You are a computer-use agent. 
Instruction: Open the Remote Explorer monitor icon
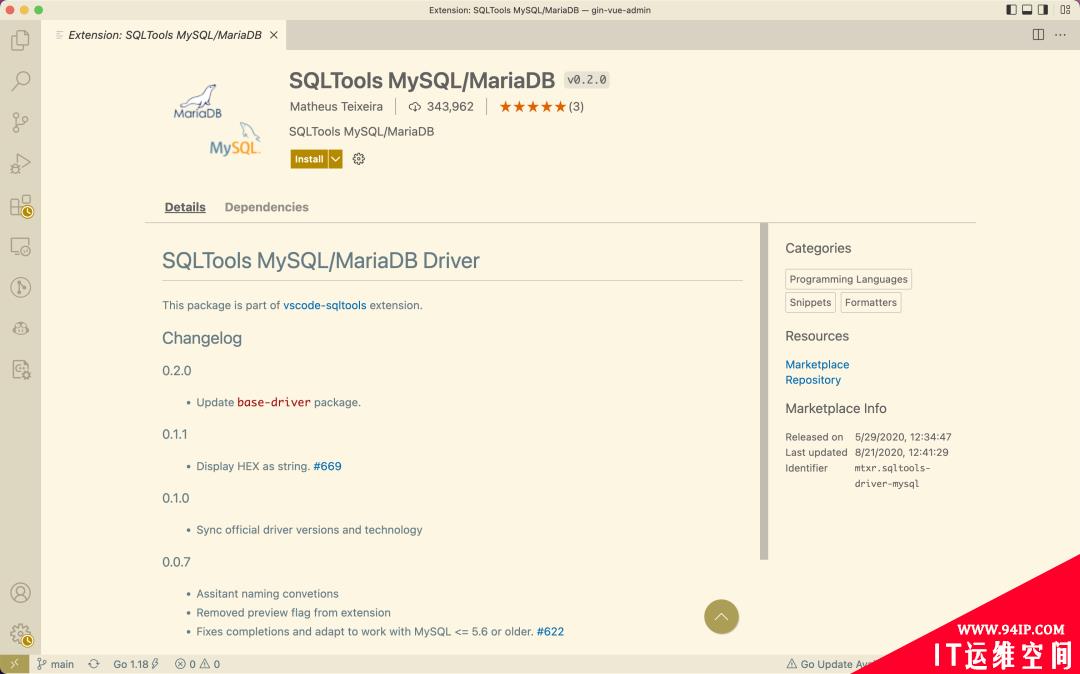point(20,246)
